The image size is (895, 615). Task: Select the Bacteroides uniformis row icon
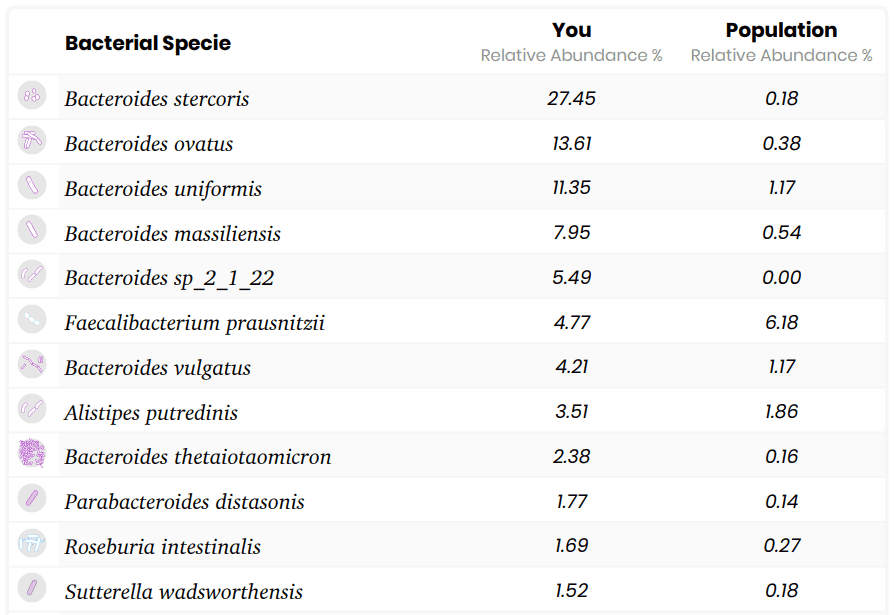32,185
